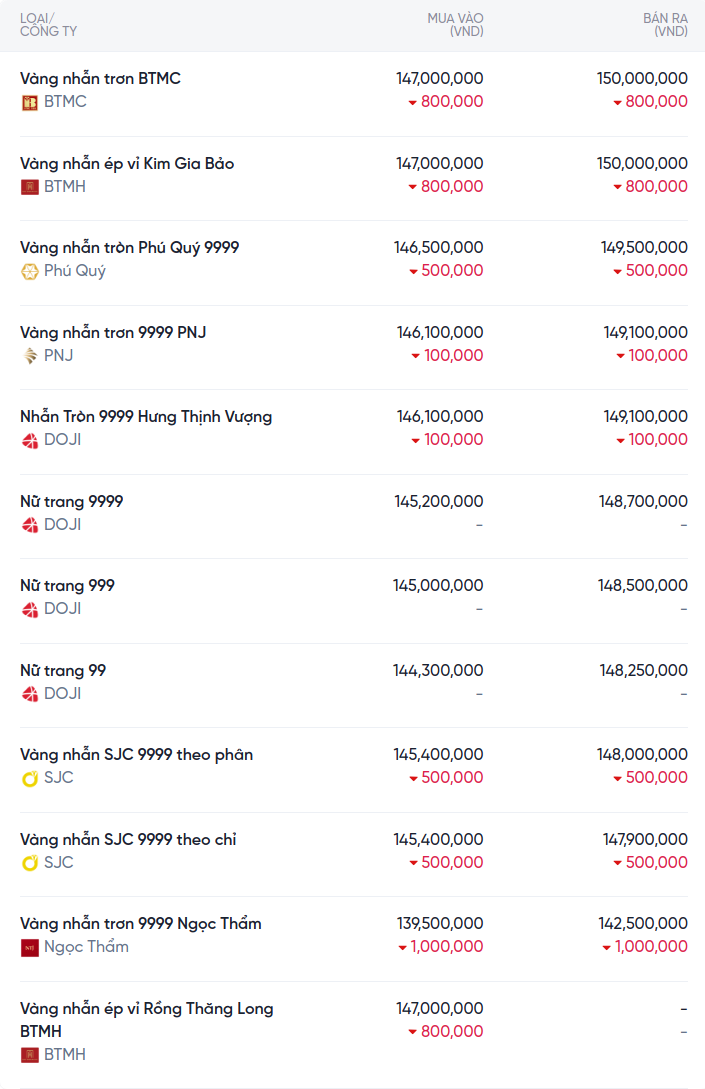Click the LOẠI/CÔNG TY column header
The width and height of the screenshot is (705, 1089).
[48, 25]
